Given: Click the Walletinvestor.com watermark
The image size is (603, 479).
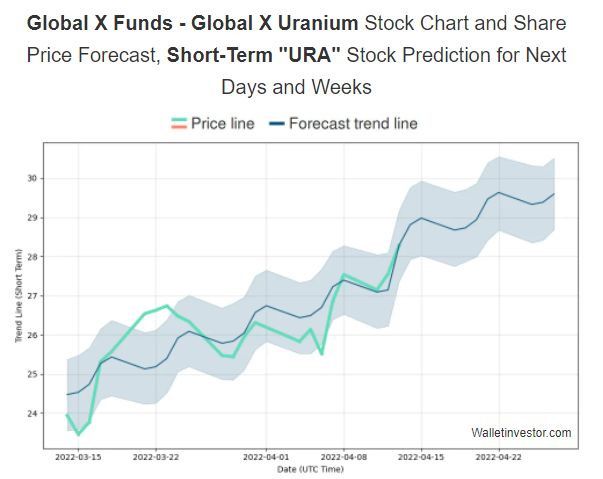Looking at the screenshot, I should point(521,432).
